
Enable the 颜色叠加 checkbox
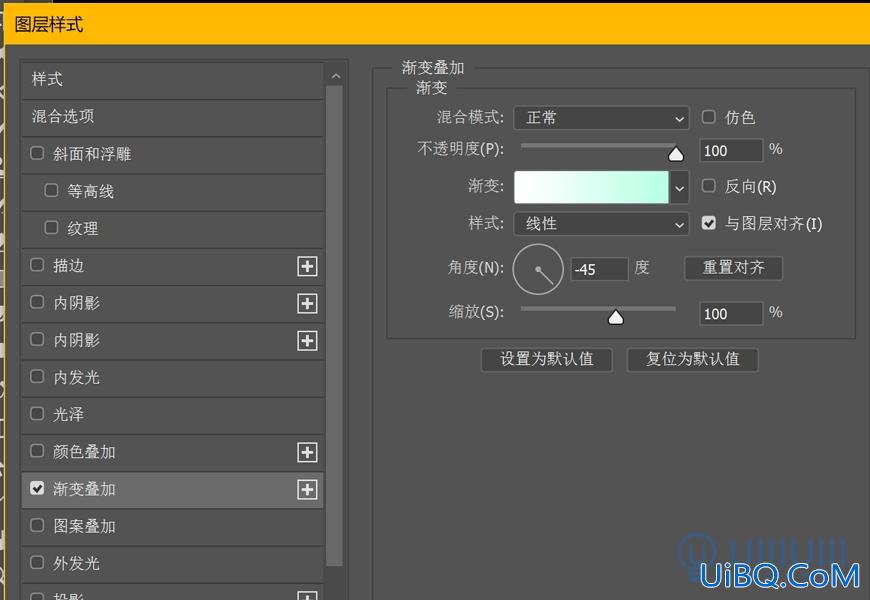coord(37,451)
